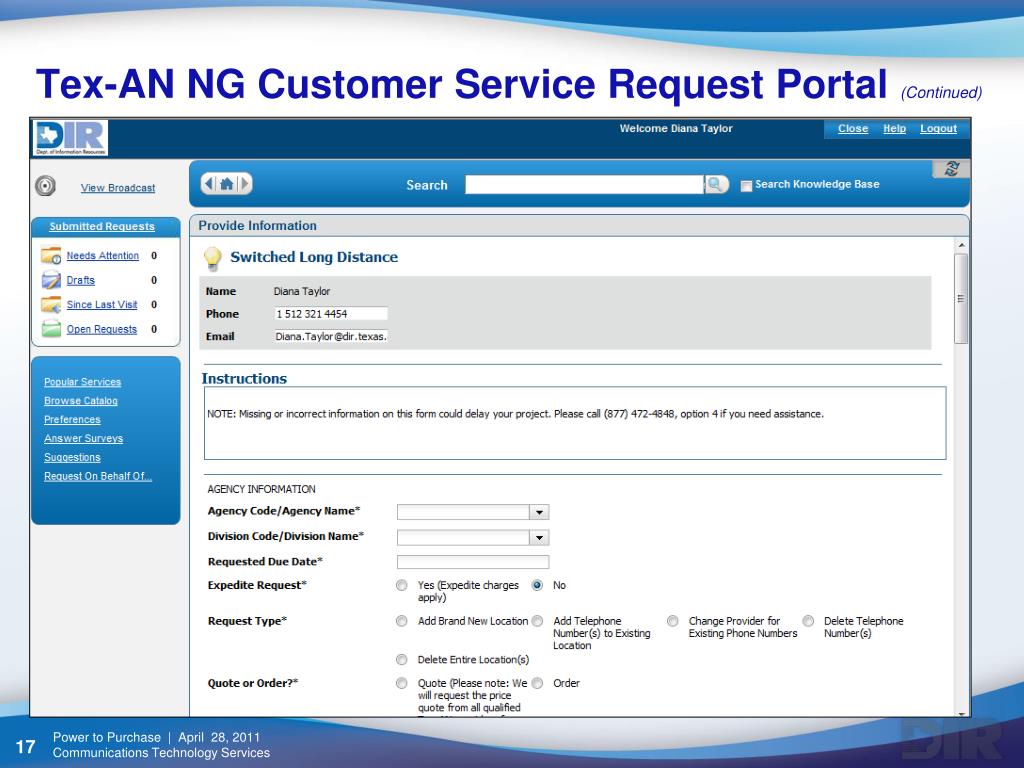This screenshot has height=768, width=1024.
Task: Open Request On Behalf Of... in sidebar
Action: tap(98, 477)
